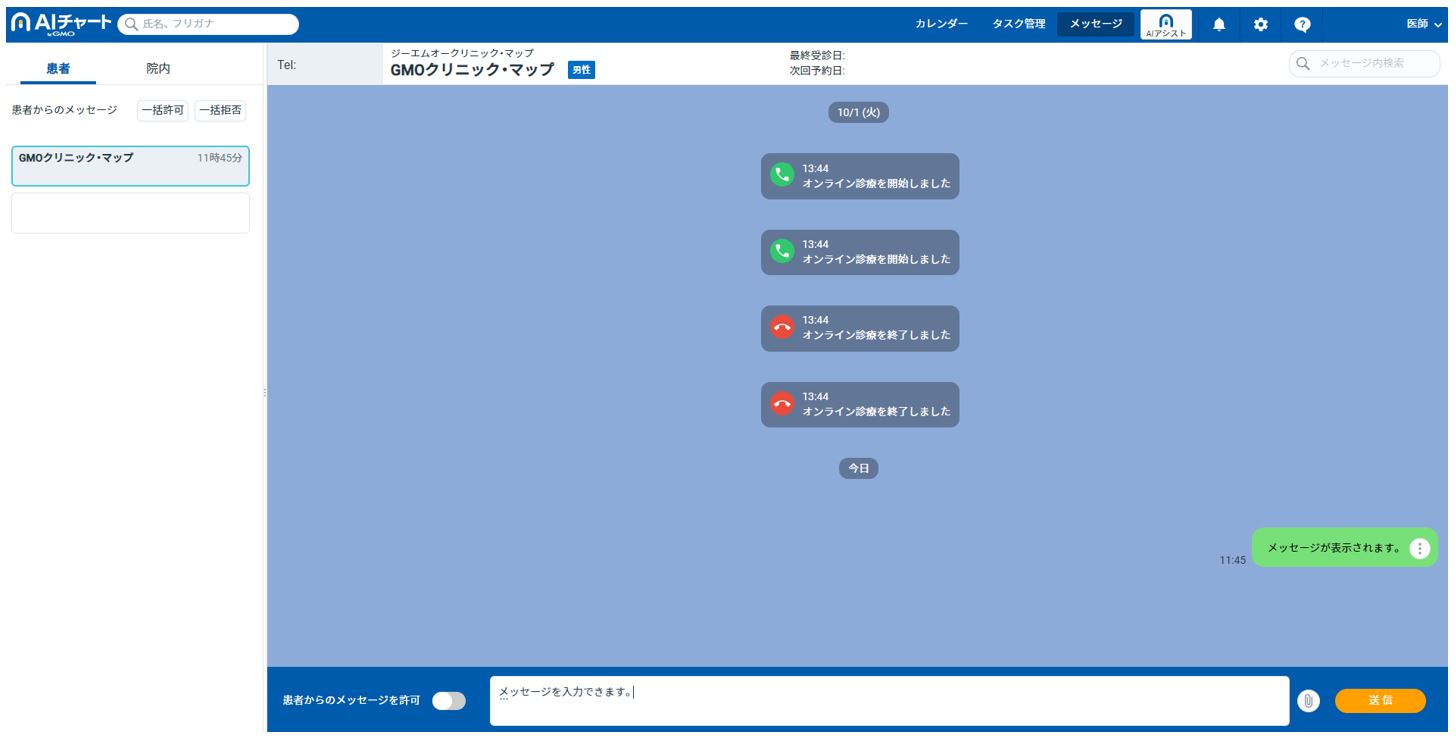This screenshot has height=745, width=1456.
Task: Click the 11:45 message timestamp
Action: (1232, 560)
